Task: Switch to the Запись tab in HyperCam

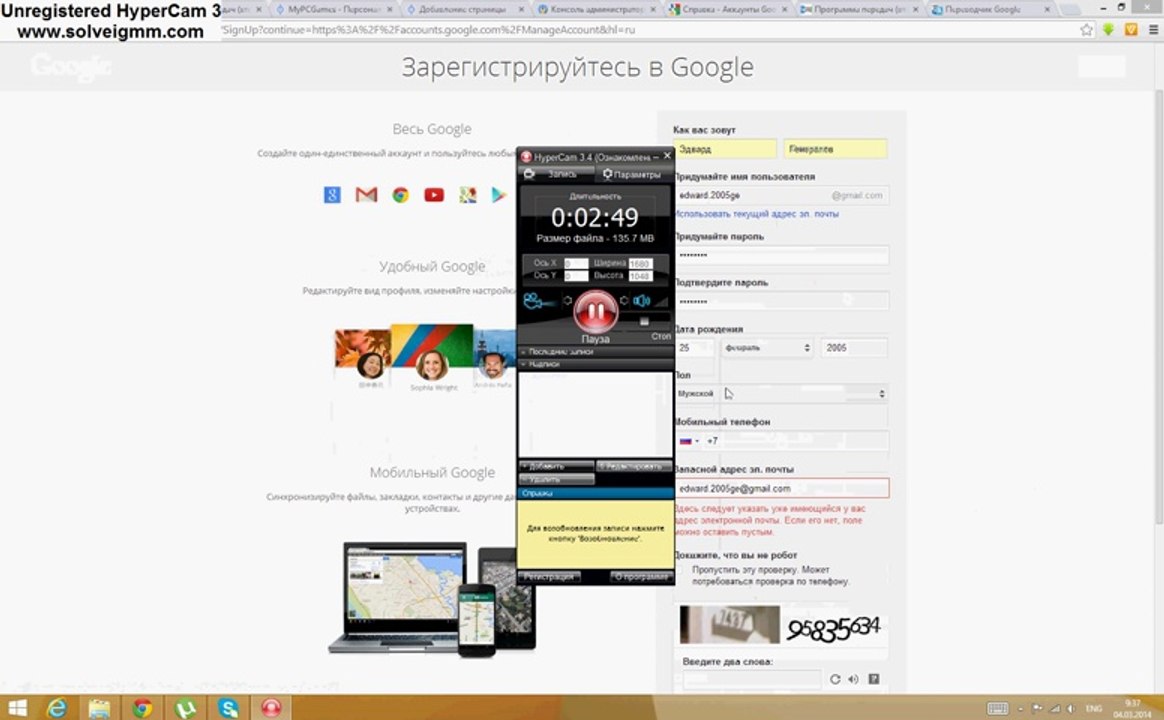Action: (557, 174)
